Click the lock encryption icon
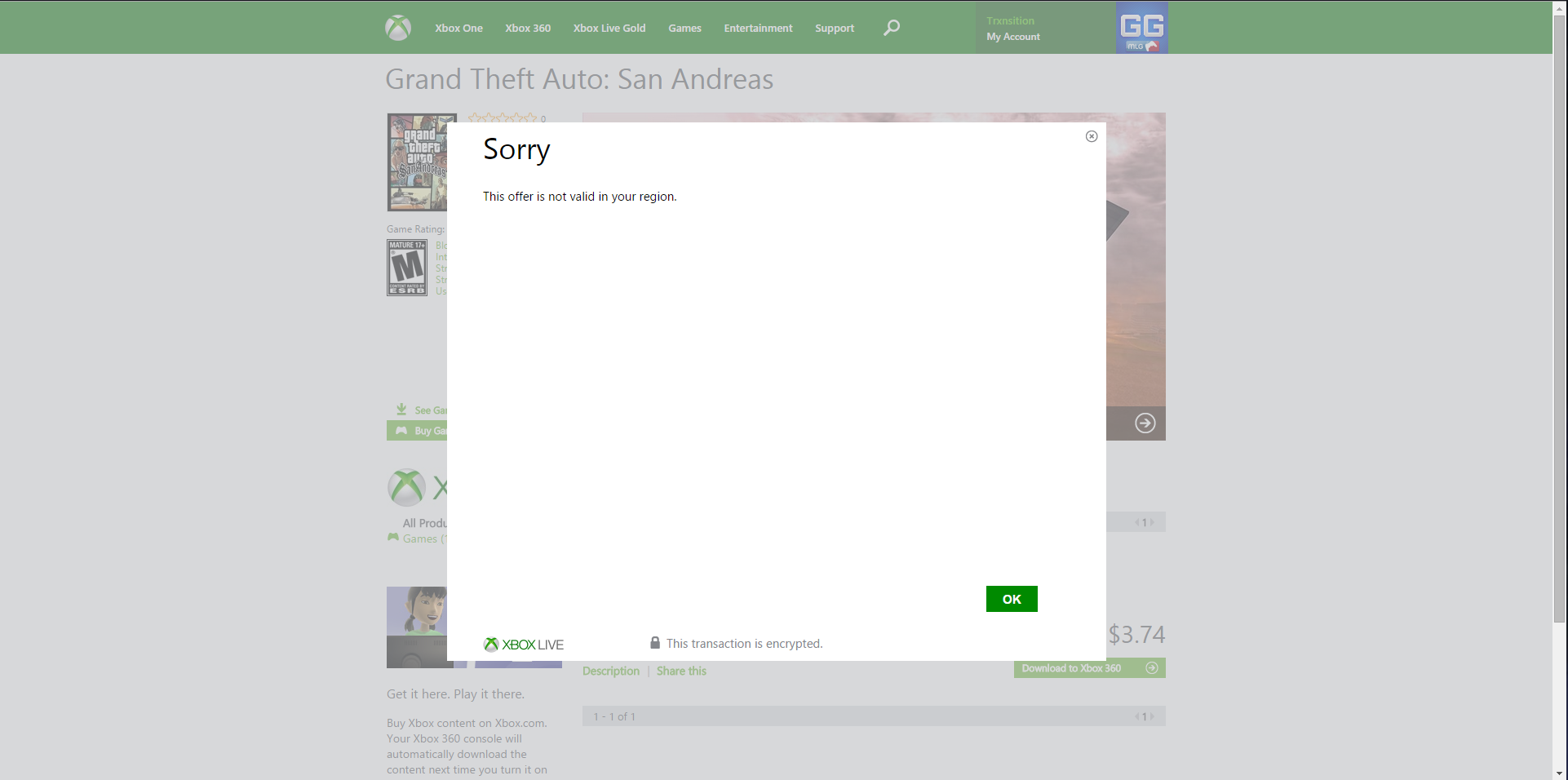 point(655,643)
